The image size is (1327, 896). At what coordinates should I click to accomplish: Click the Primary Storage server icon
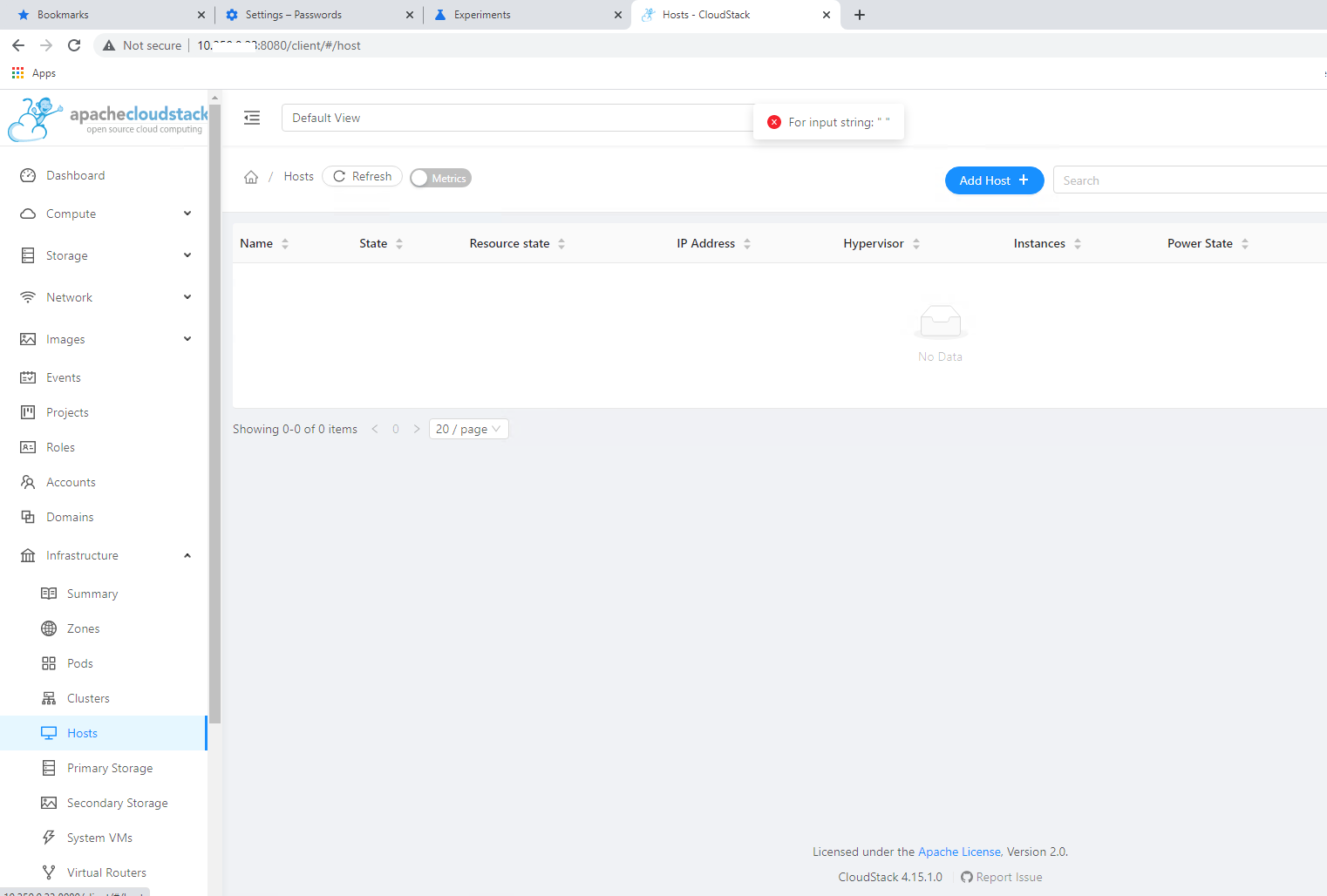(x=49, y=768)
